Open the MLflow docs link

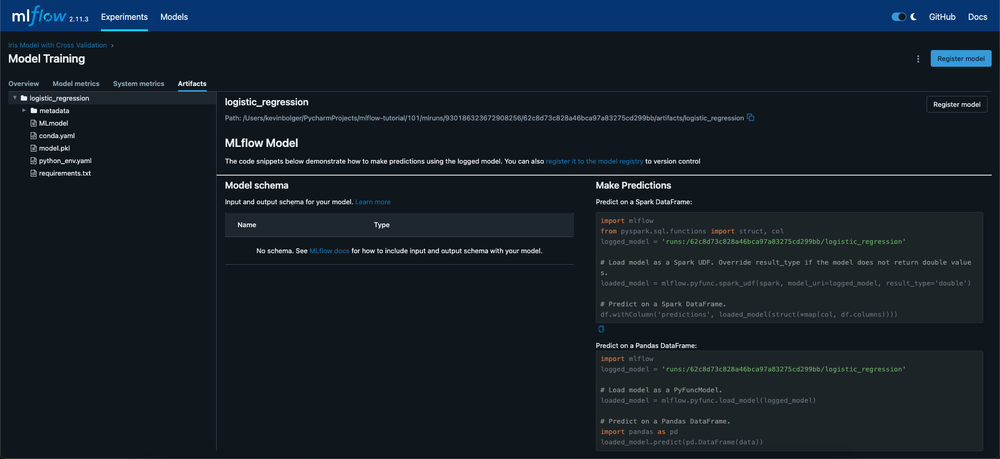pos(330,251)
